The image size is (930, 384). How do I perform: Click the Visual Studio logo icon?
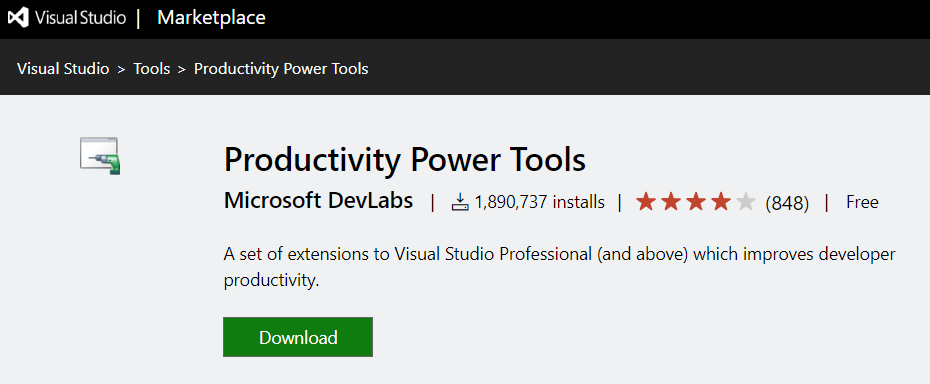click(18, 18)
